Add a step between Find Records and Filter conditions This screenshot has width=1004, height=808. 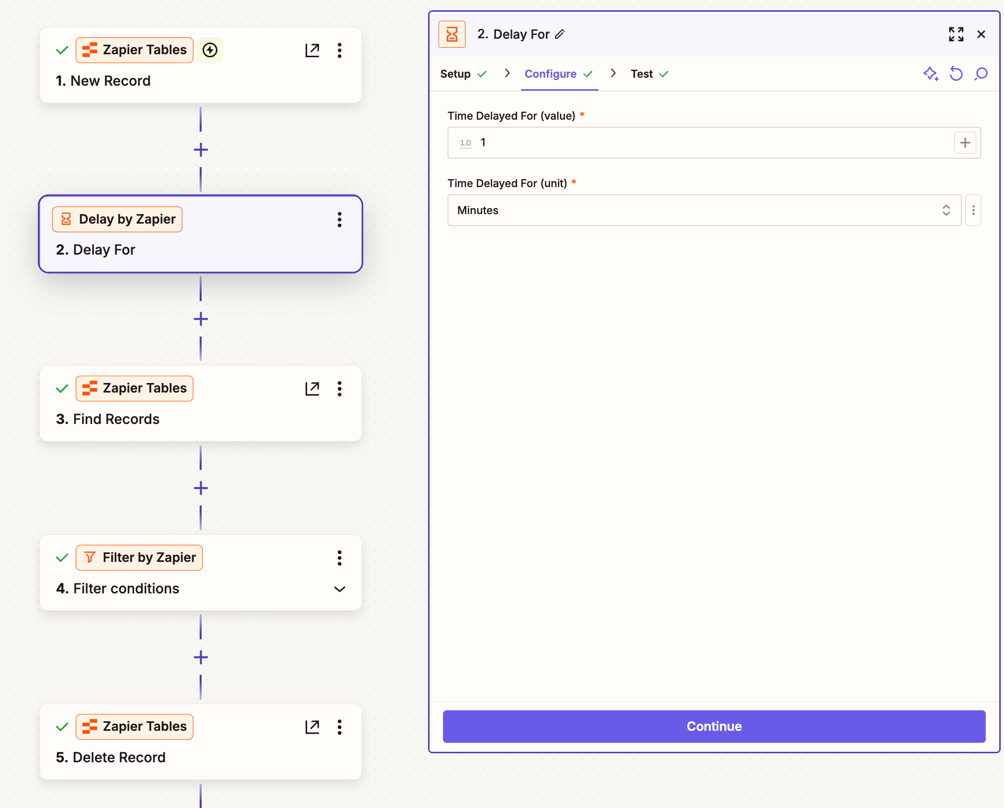(x=200, y=488)
